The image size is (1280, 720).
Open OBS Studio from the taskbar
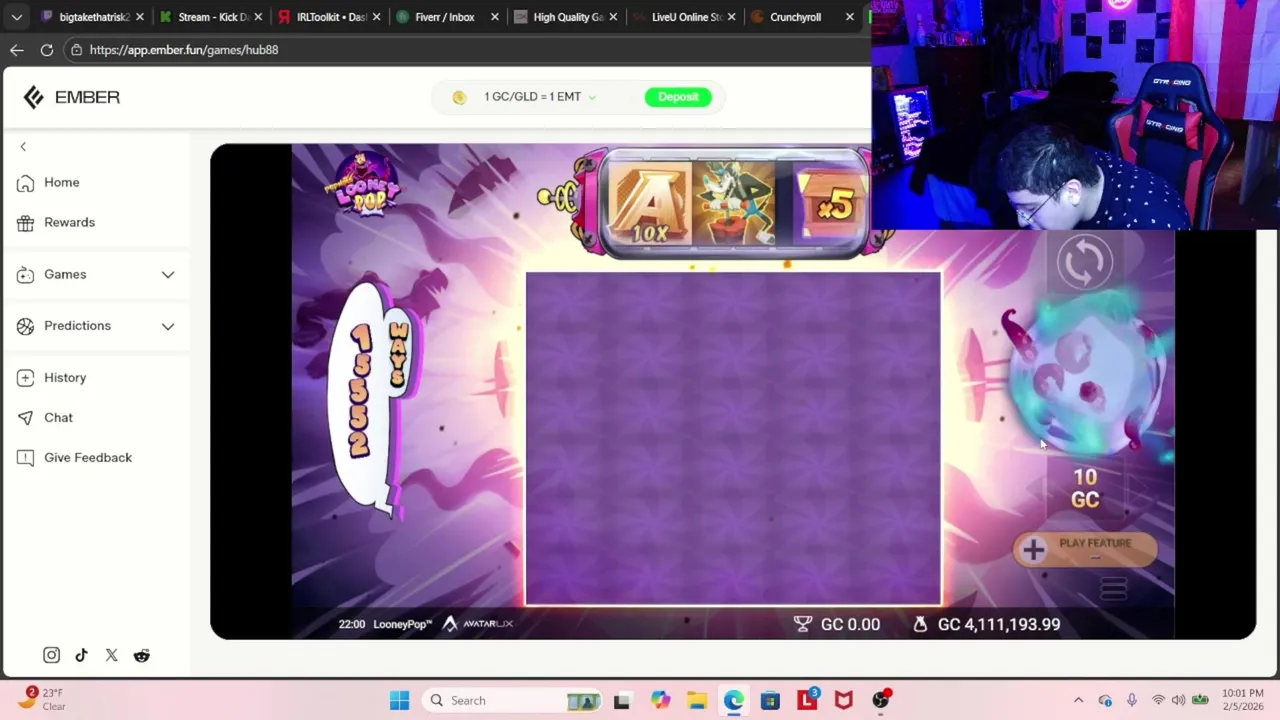pyautogui.click(x=881, y=700)
